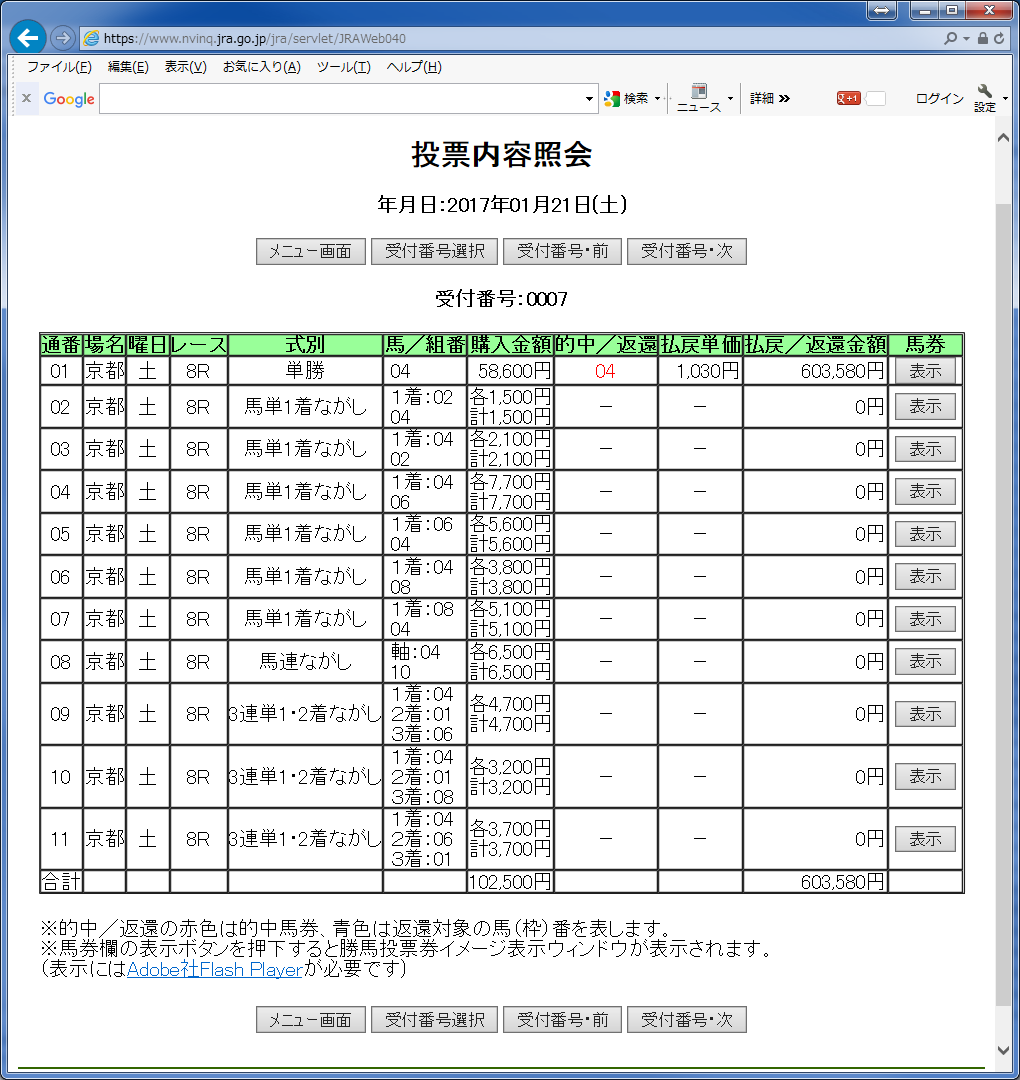The image size is (1020, 1080).
Task: Expand the 検索 button dropdown arrow
Action: click(x=658, y=98)
